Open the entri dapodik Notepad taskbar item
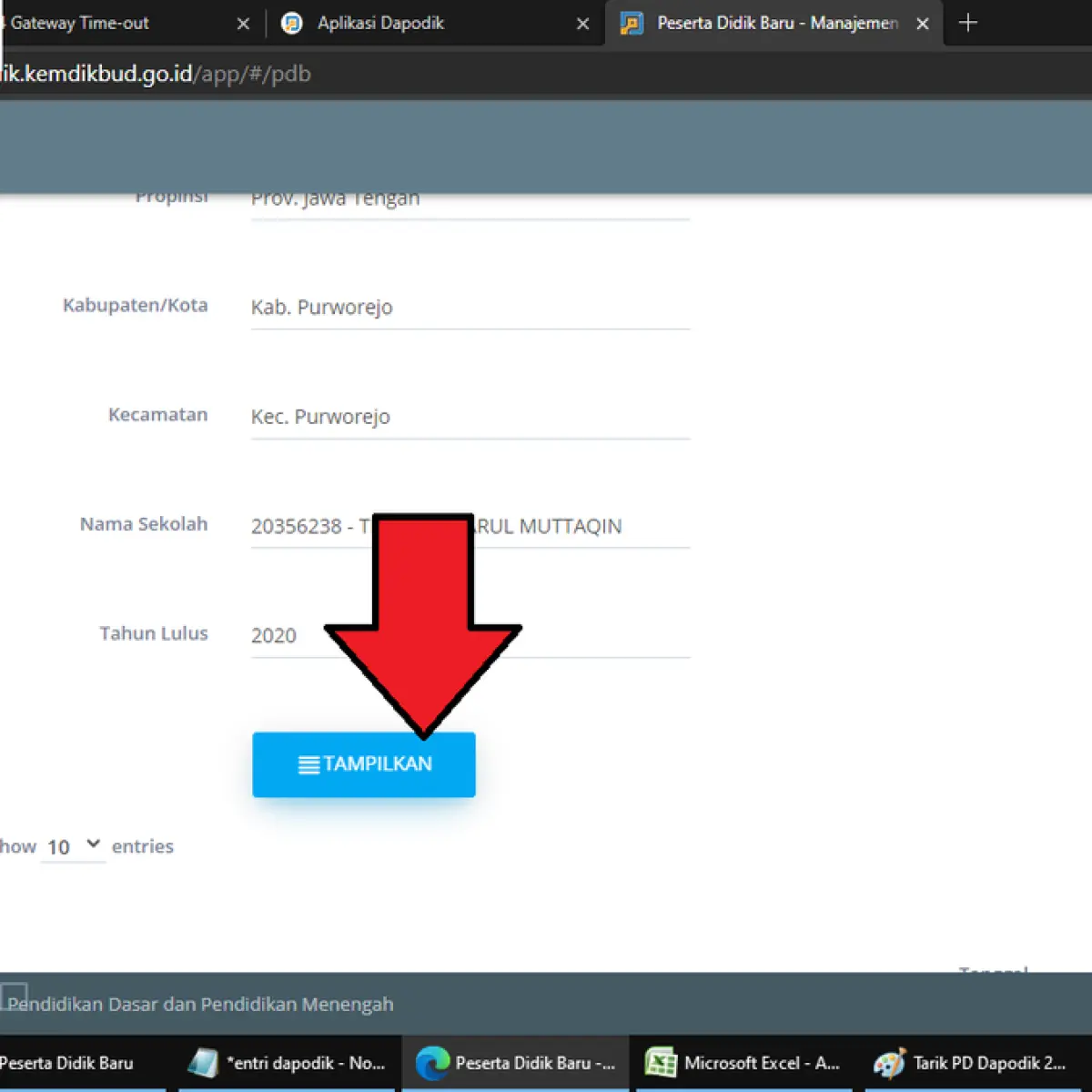Viewport: 1092px width, 1092px height. coord(288,1063)
